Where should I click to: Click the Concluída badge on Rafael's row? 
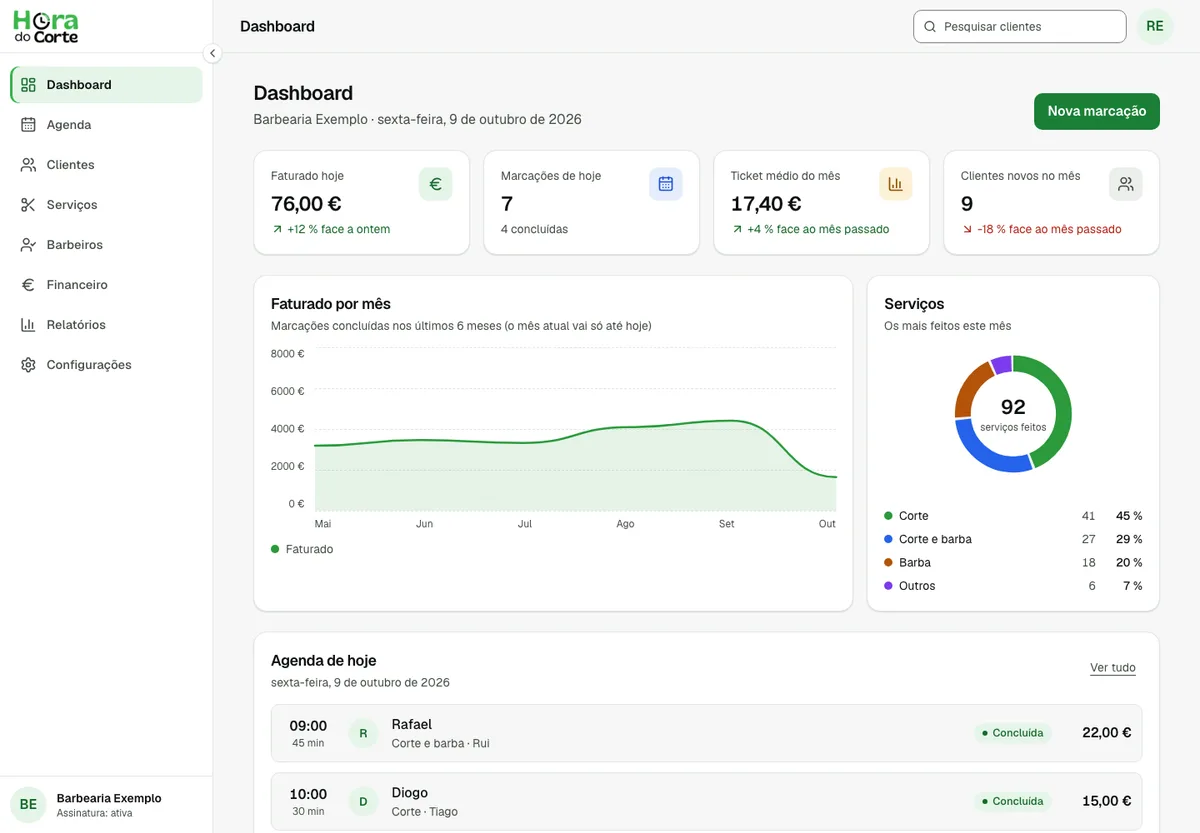pyautogui.click(x=1012, y=733)
